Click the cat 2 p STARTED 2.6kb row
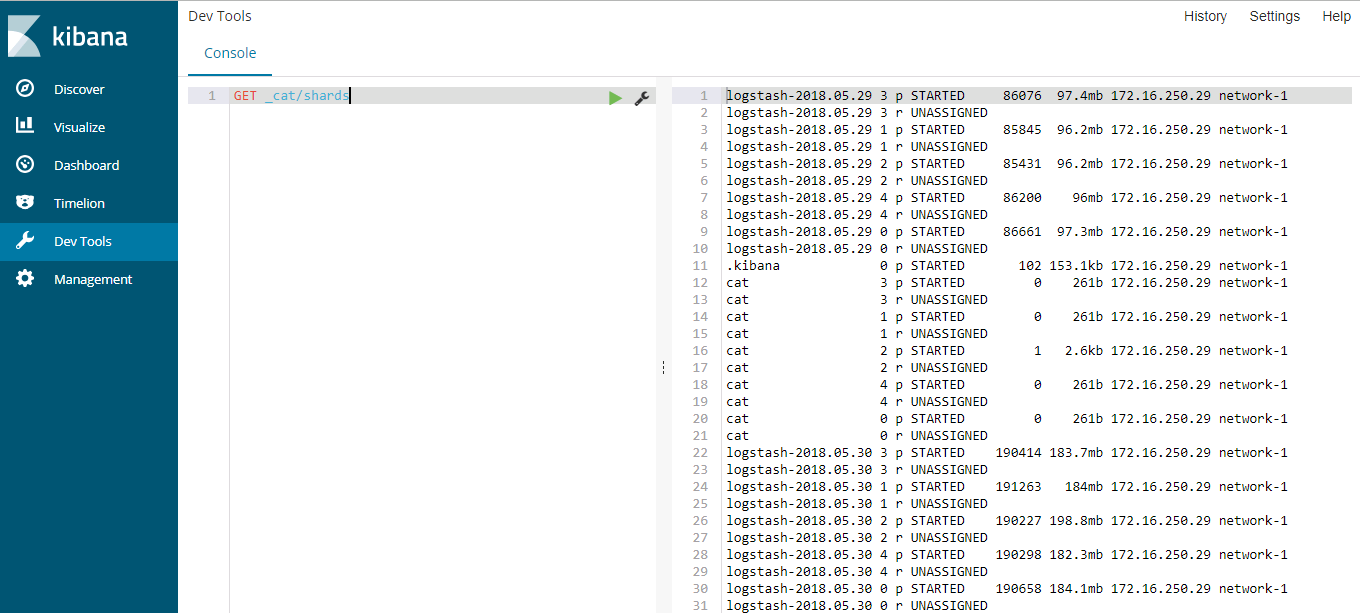Screen dimensions: 1360x613 click(1007, 350)
